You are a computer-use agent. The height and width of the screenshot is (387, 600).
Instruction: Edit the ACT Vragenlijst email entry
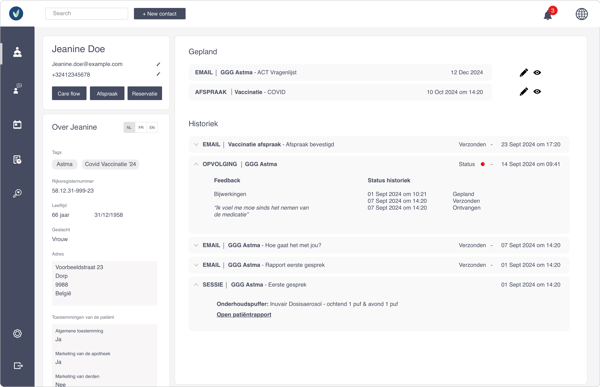(523, 72)
